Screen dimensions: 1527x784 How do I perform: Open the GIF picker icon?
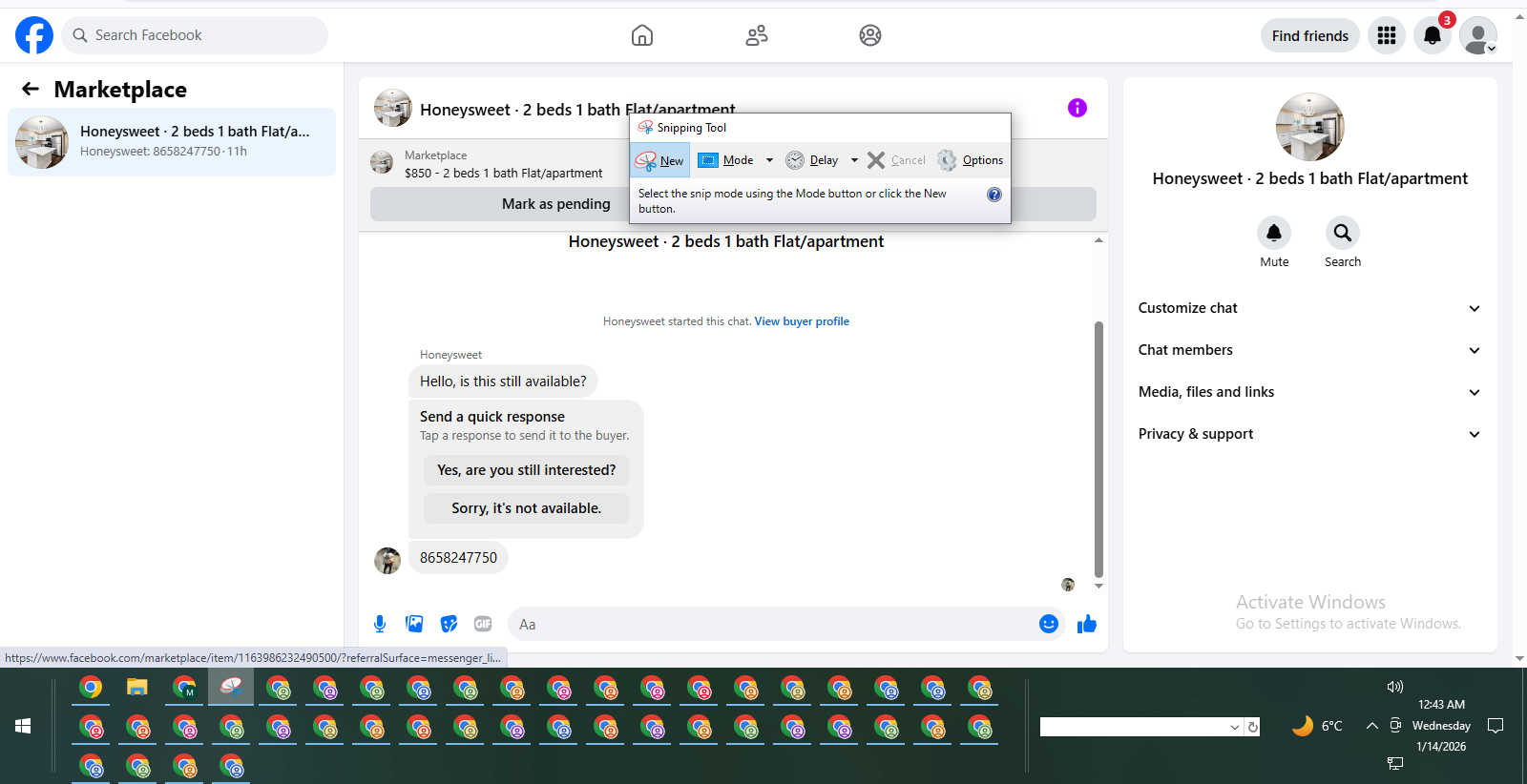(x=483, y=624)
